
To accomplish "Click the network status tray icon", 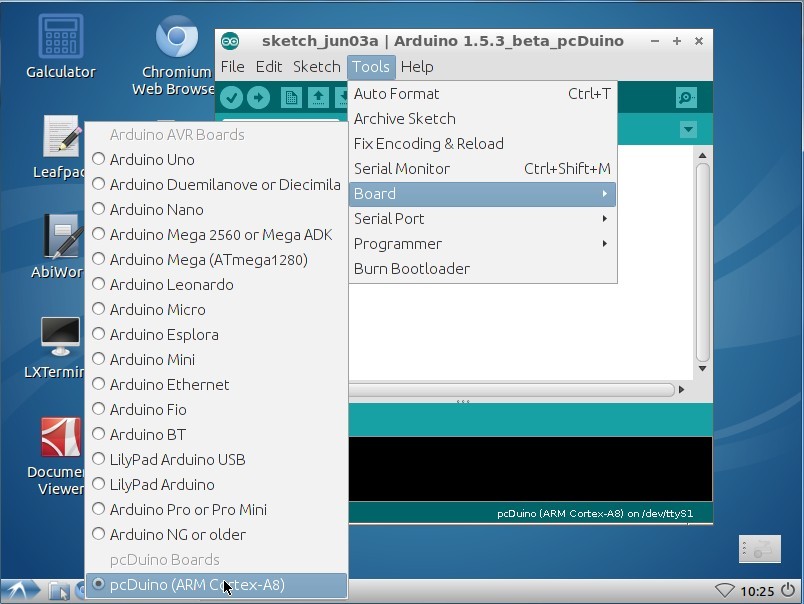I will pos(725,591).
